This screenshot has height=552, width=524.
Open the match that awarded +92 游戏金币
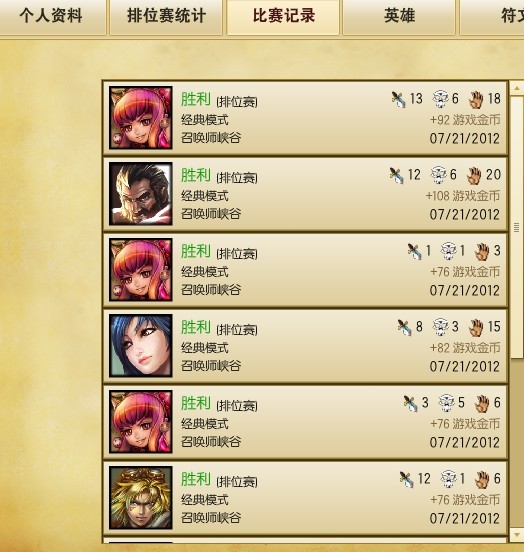pyautogui.click(x=305, y=118)
